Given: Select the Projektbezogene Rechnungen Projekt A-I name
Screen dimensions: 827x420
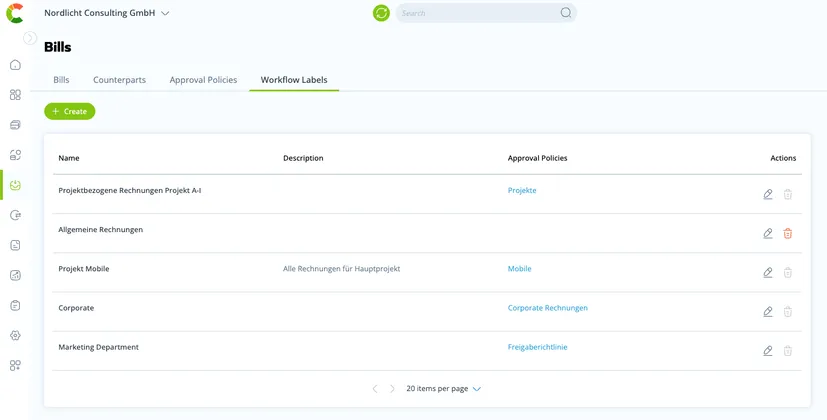Looking at the screenshot, I should [130, 190].
